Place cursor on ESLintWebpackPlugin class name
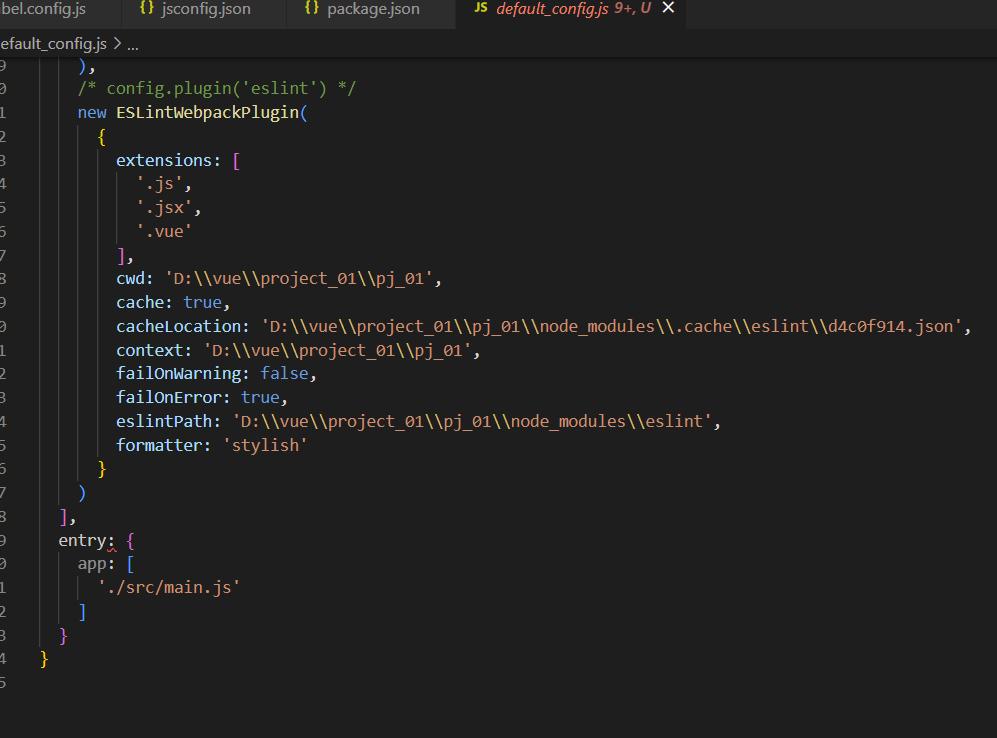 pyautogui.click(x=205, y=112)
